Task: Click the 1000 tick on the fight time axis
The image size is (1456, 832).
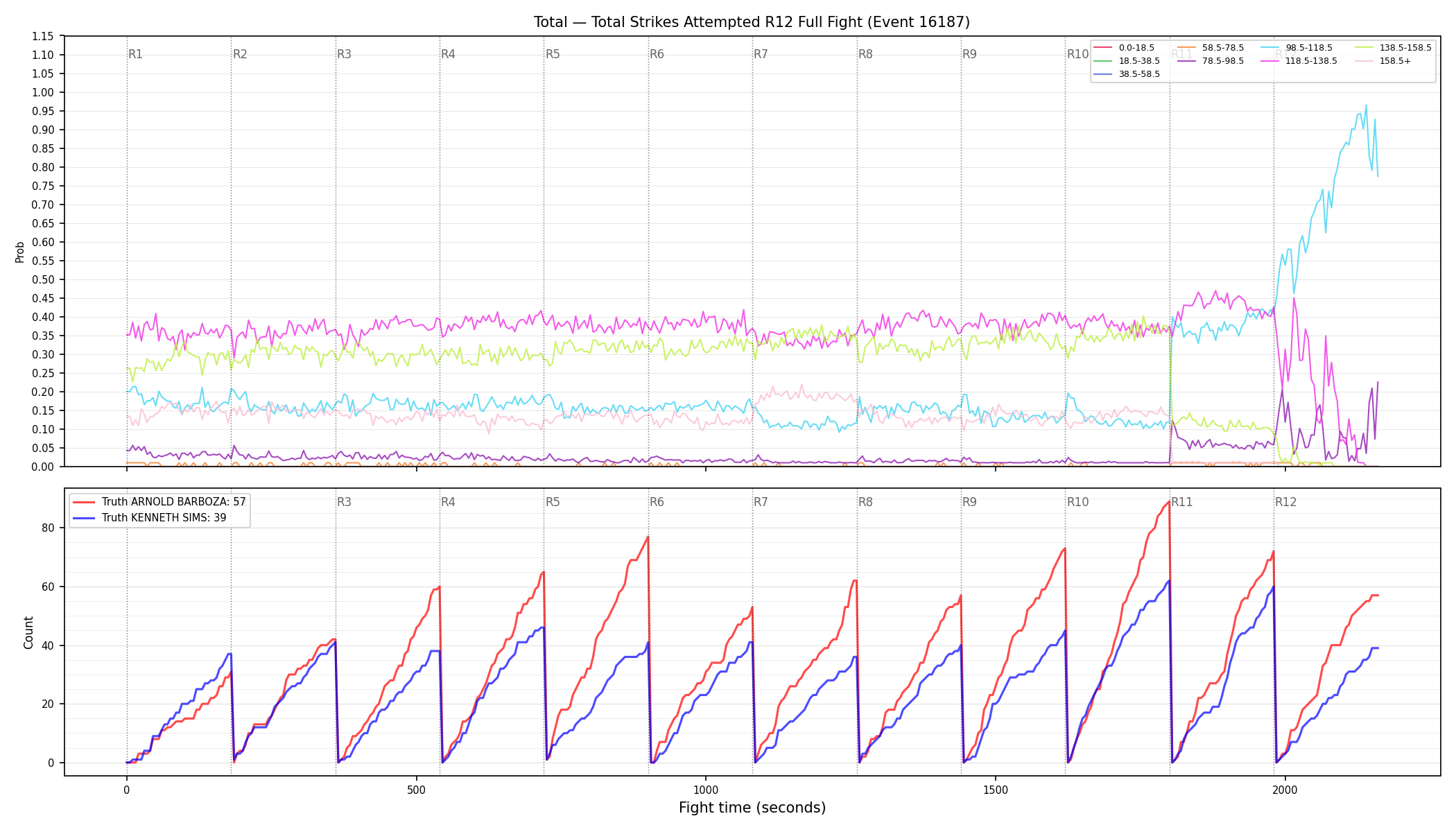Action: coord(706,790)
